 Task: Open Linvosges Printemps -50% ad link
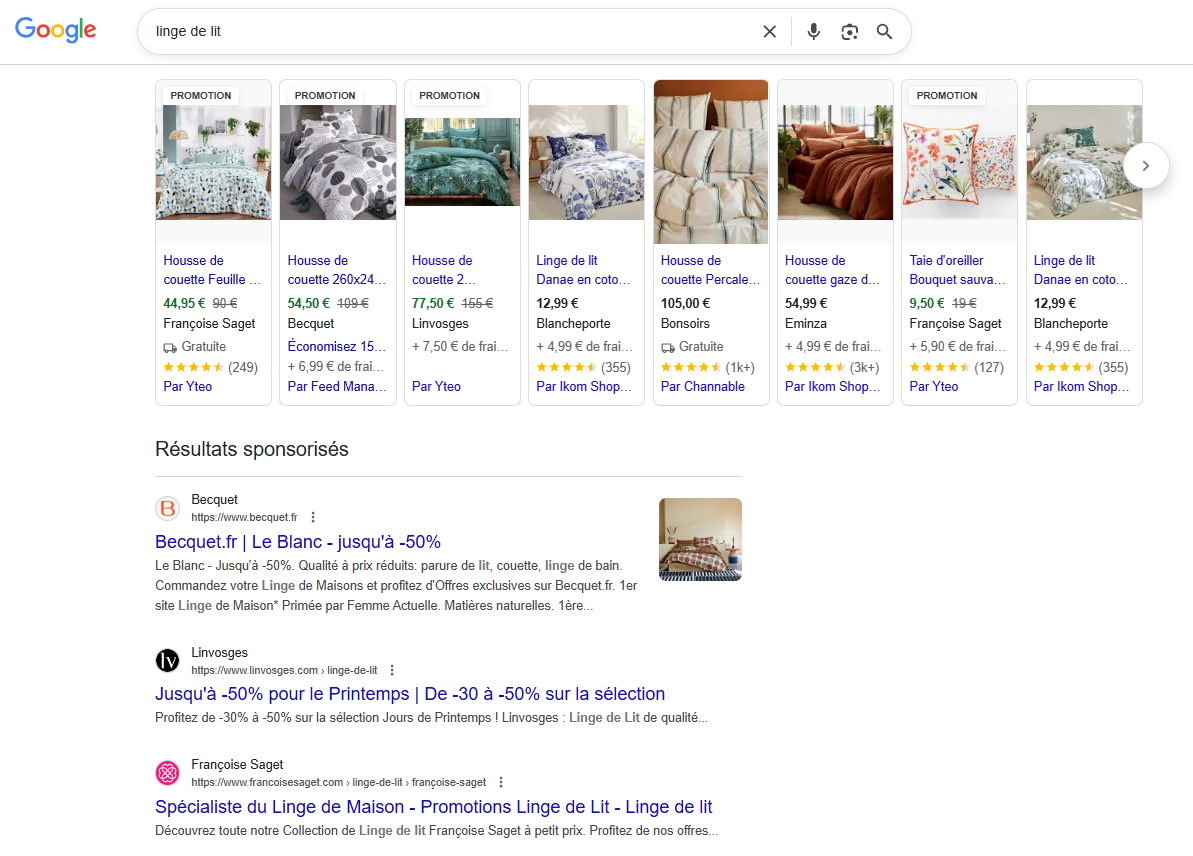pos(410,694)
